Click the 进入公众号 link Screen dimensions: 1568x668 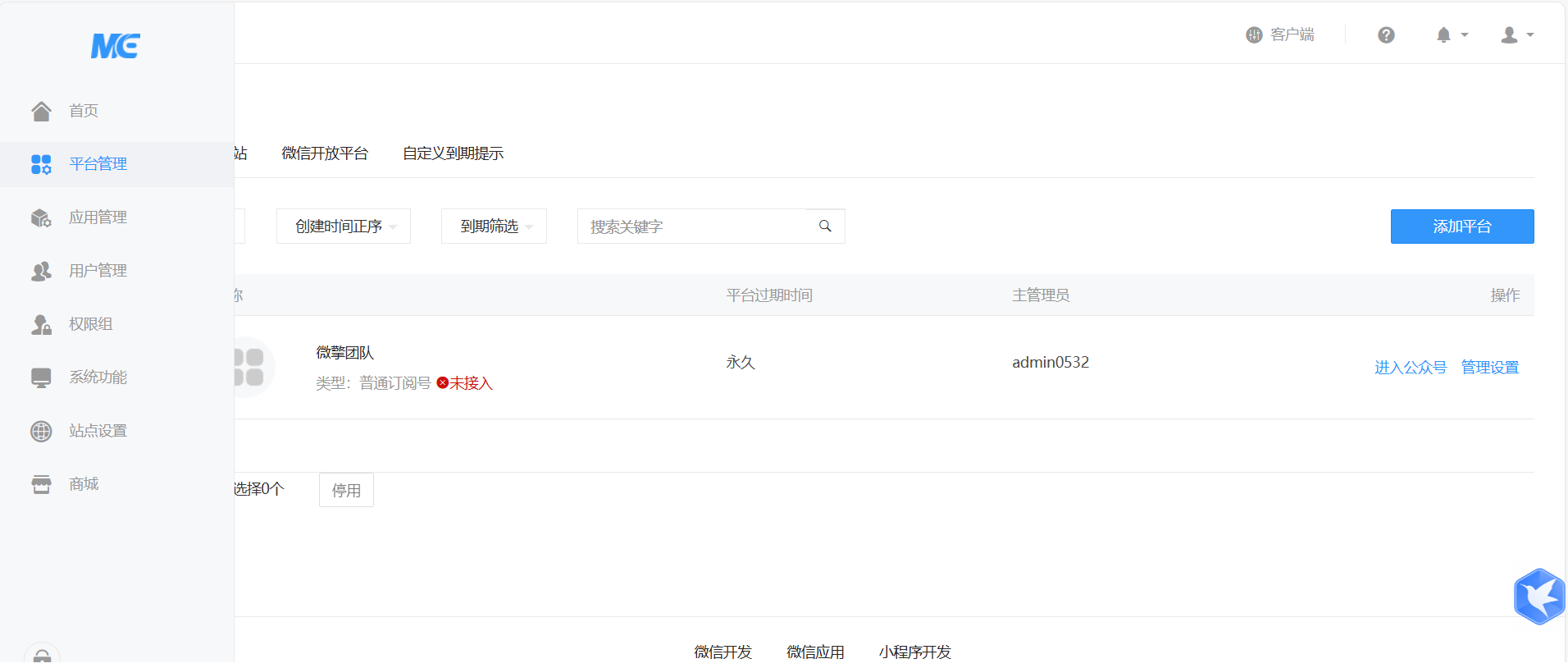(1410, 368)
